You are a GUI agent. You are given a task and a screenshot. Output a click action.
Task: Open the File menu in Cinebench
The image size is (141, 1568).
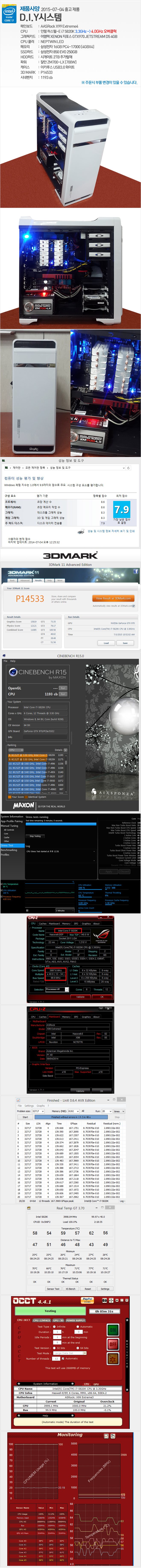coord(6,661)
